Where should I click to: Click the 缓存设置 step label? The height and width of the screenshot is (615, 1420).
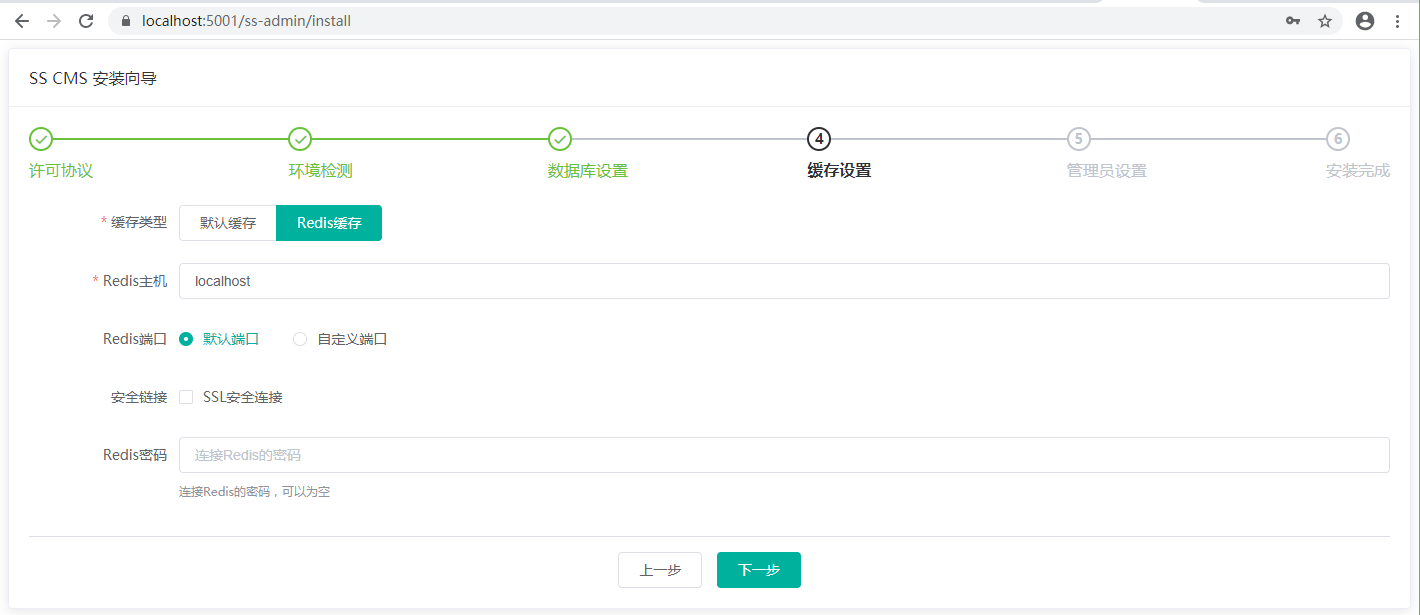point(839,171)
